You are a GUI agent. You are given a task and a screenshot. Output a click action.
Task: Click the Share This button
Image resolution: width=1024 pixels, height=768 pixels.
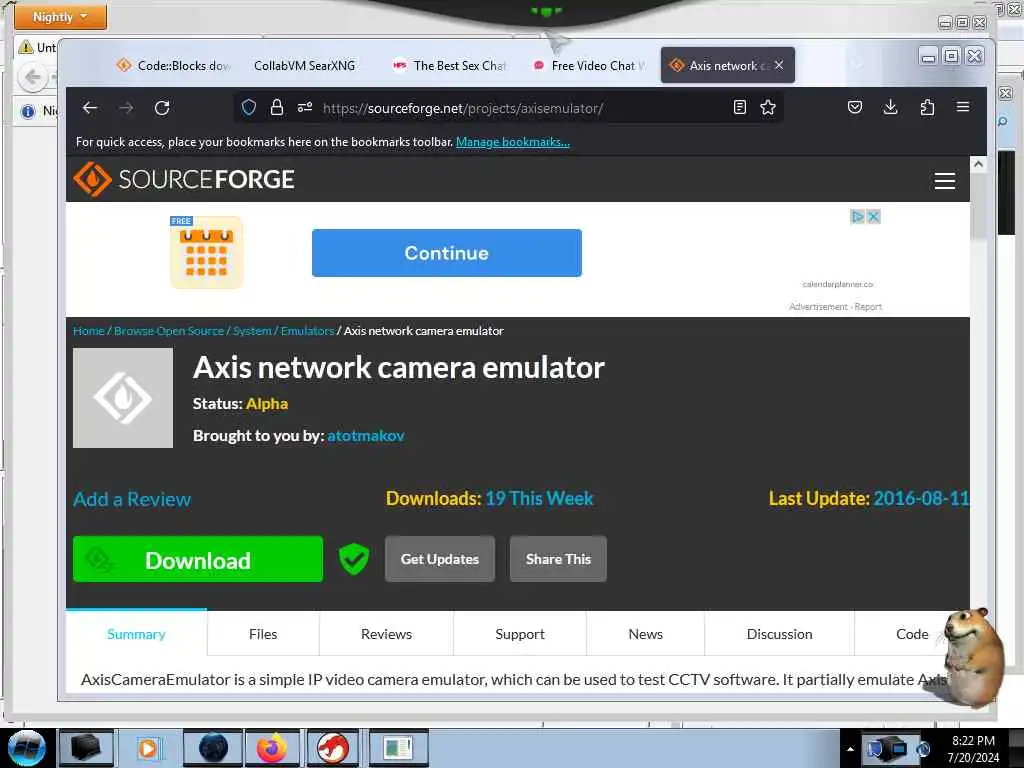[558, 559]
